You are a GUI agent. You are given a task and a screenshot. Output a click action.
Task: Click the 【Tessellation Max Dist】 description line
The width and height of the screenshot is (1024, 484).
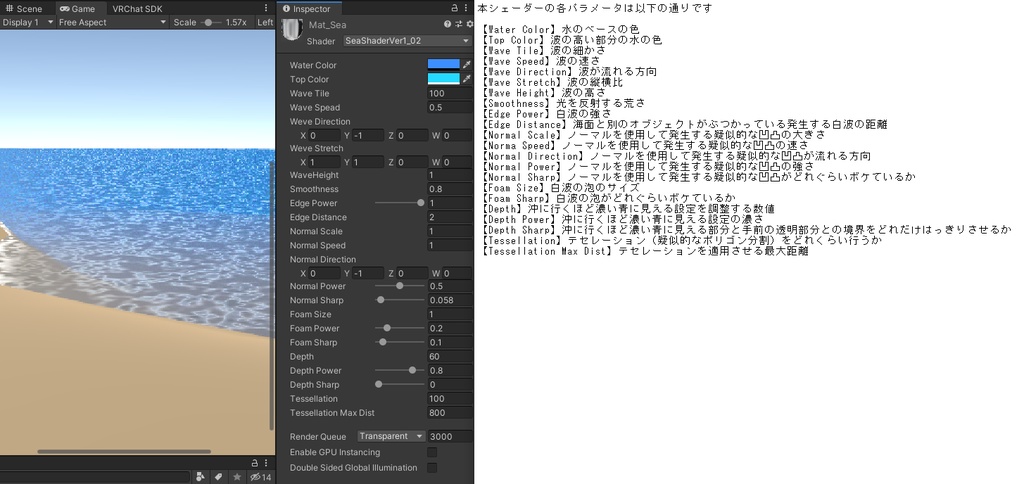tap(643, 251)
